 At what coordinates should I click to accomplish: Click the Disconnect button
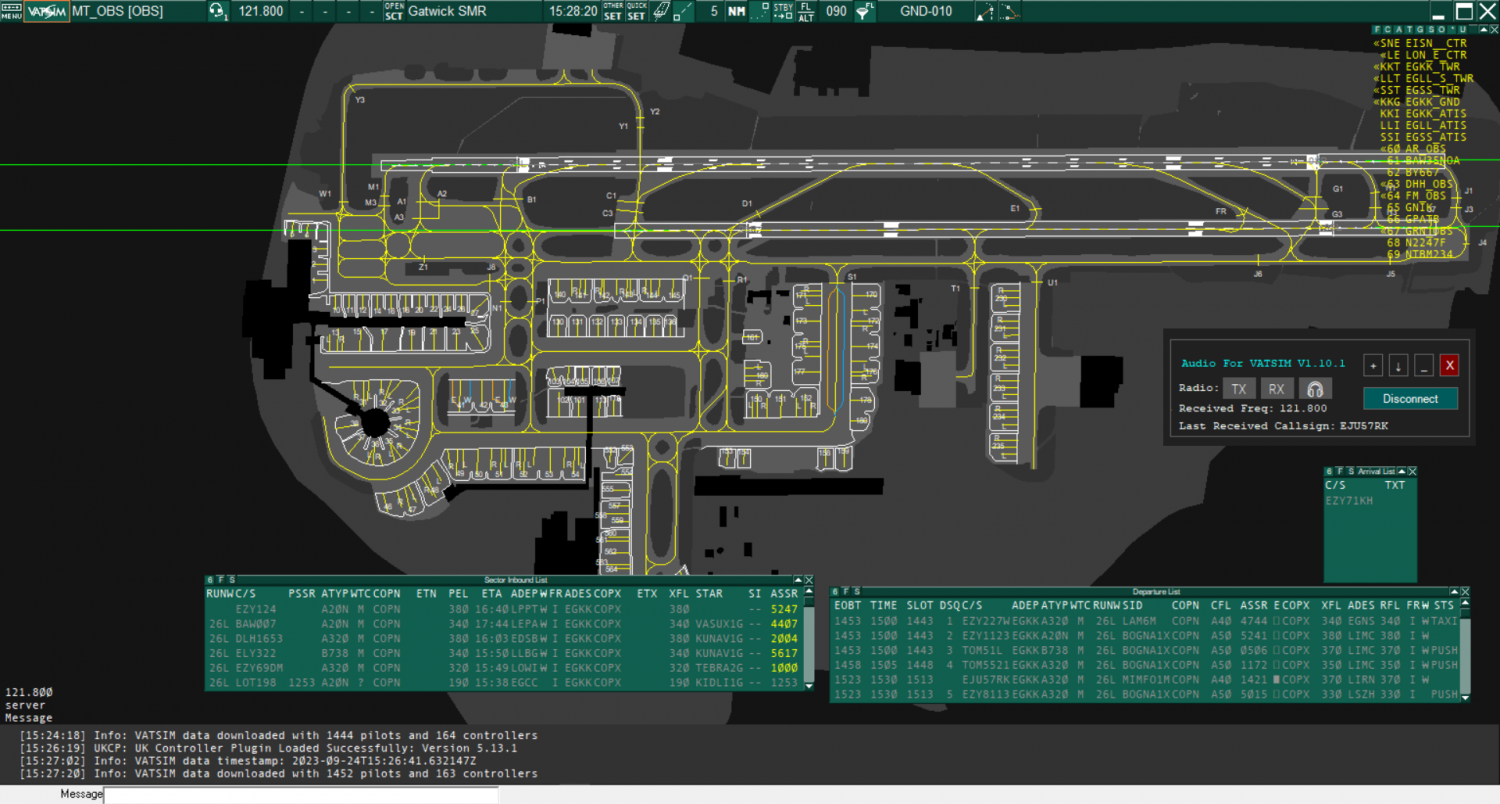pos(1410,398)
